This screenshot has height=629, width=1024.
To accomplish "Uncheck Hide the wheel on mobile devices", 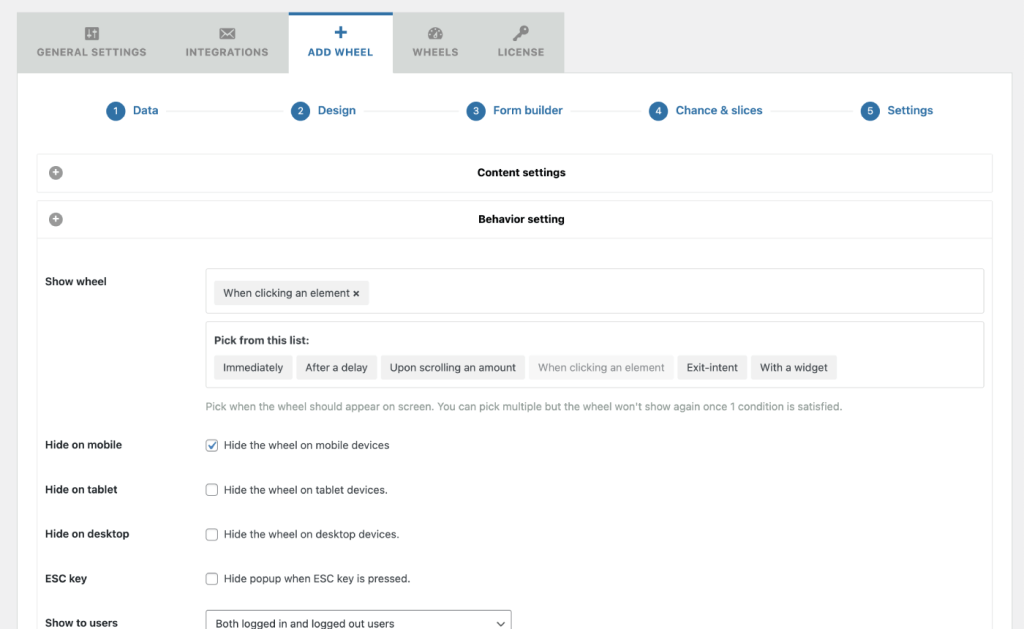I will click(211, 444).
